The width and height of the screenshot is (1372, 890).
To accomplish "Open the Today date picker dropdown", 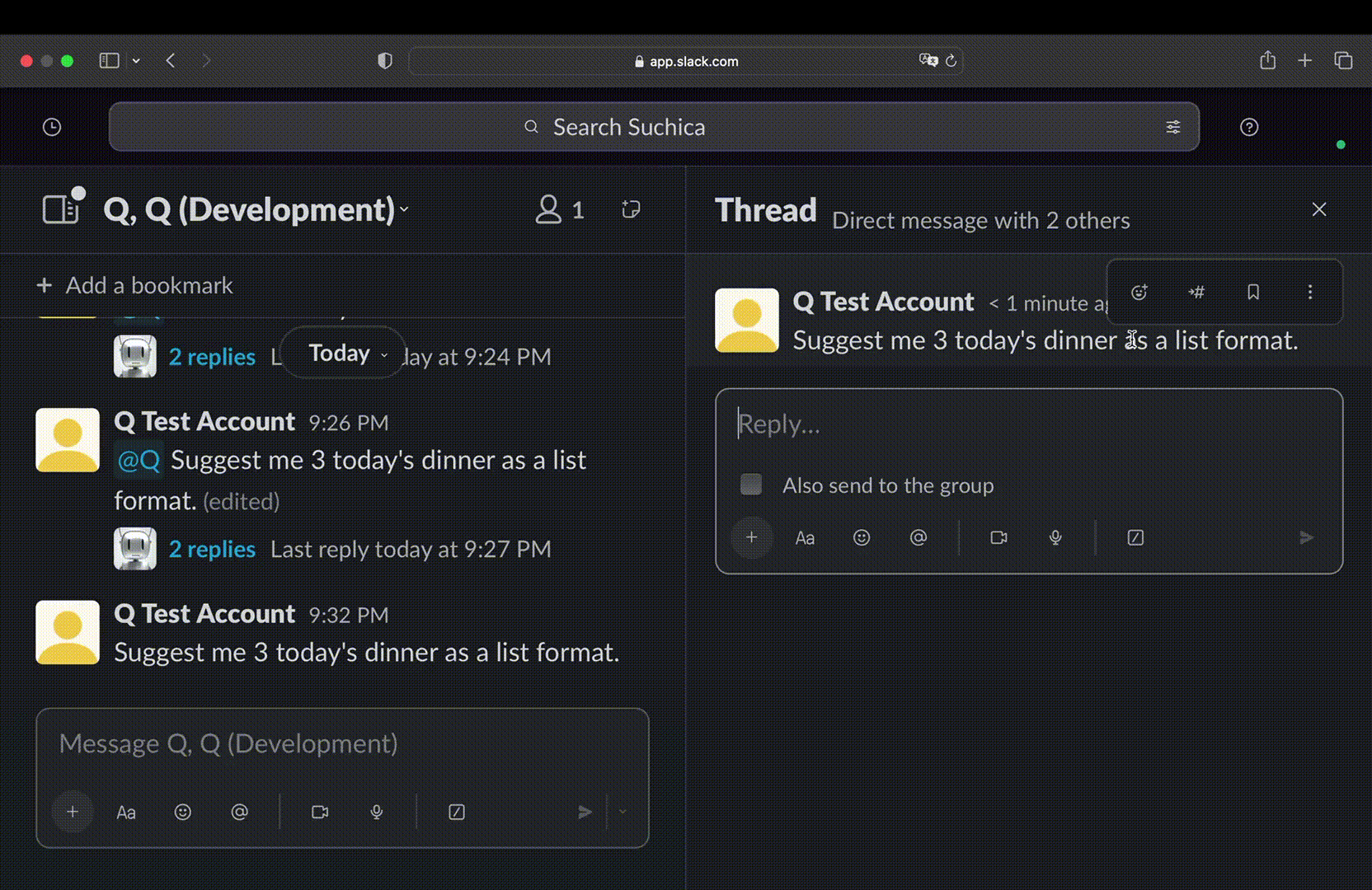I will point(341,353).
